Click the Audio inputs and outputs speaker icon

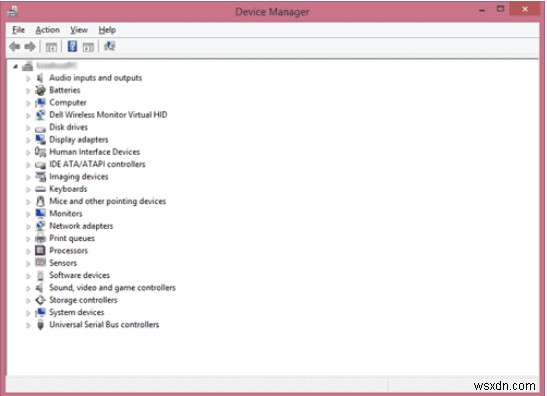40,78
